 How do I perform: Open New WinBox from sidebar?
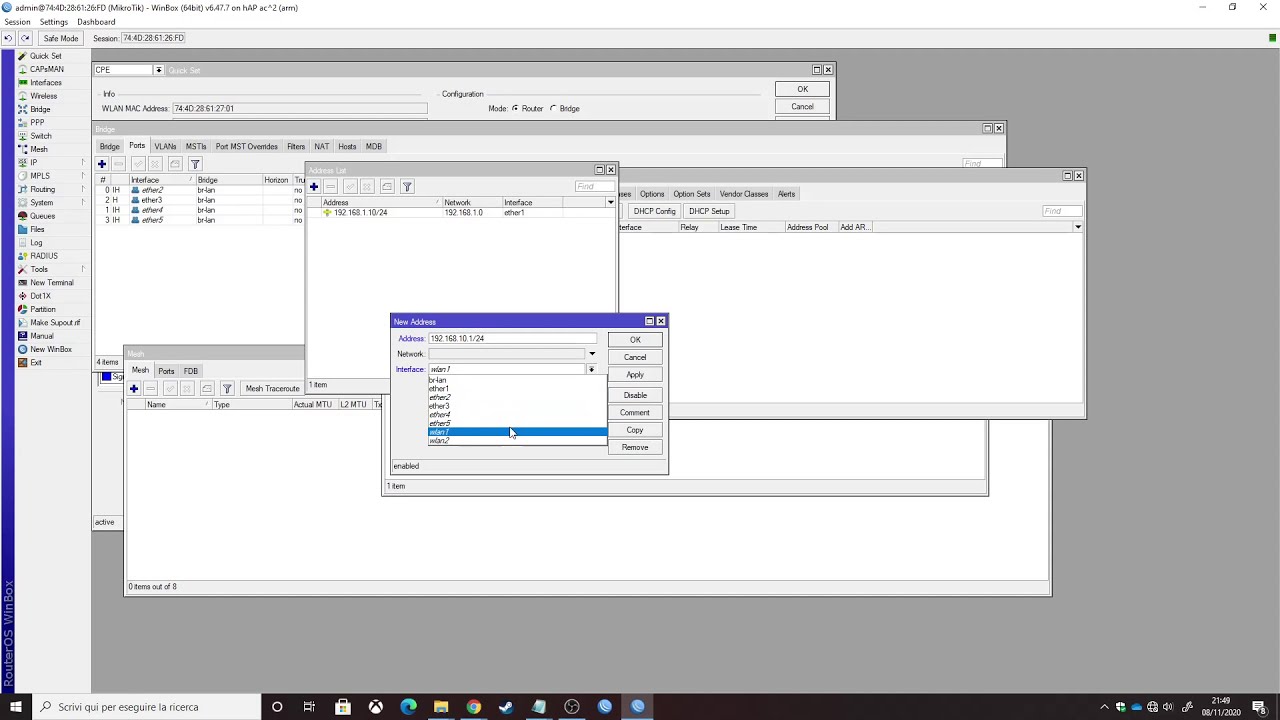click(x=50, y=349)
